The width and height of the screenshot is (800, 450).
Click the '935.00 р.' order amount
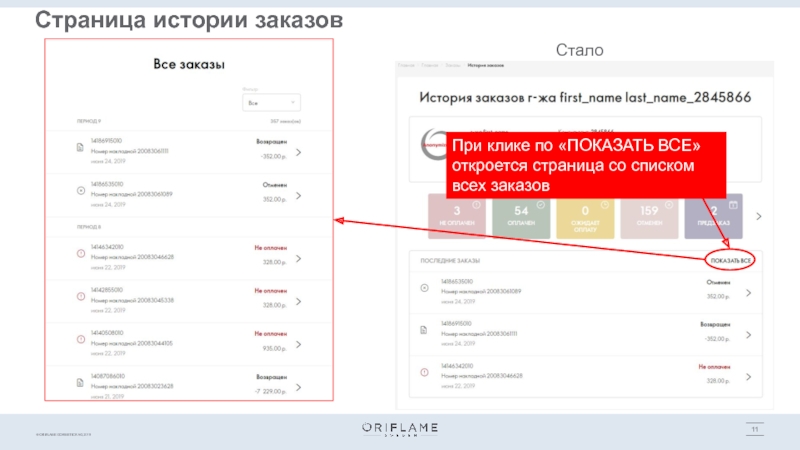[274, 348]
